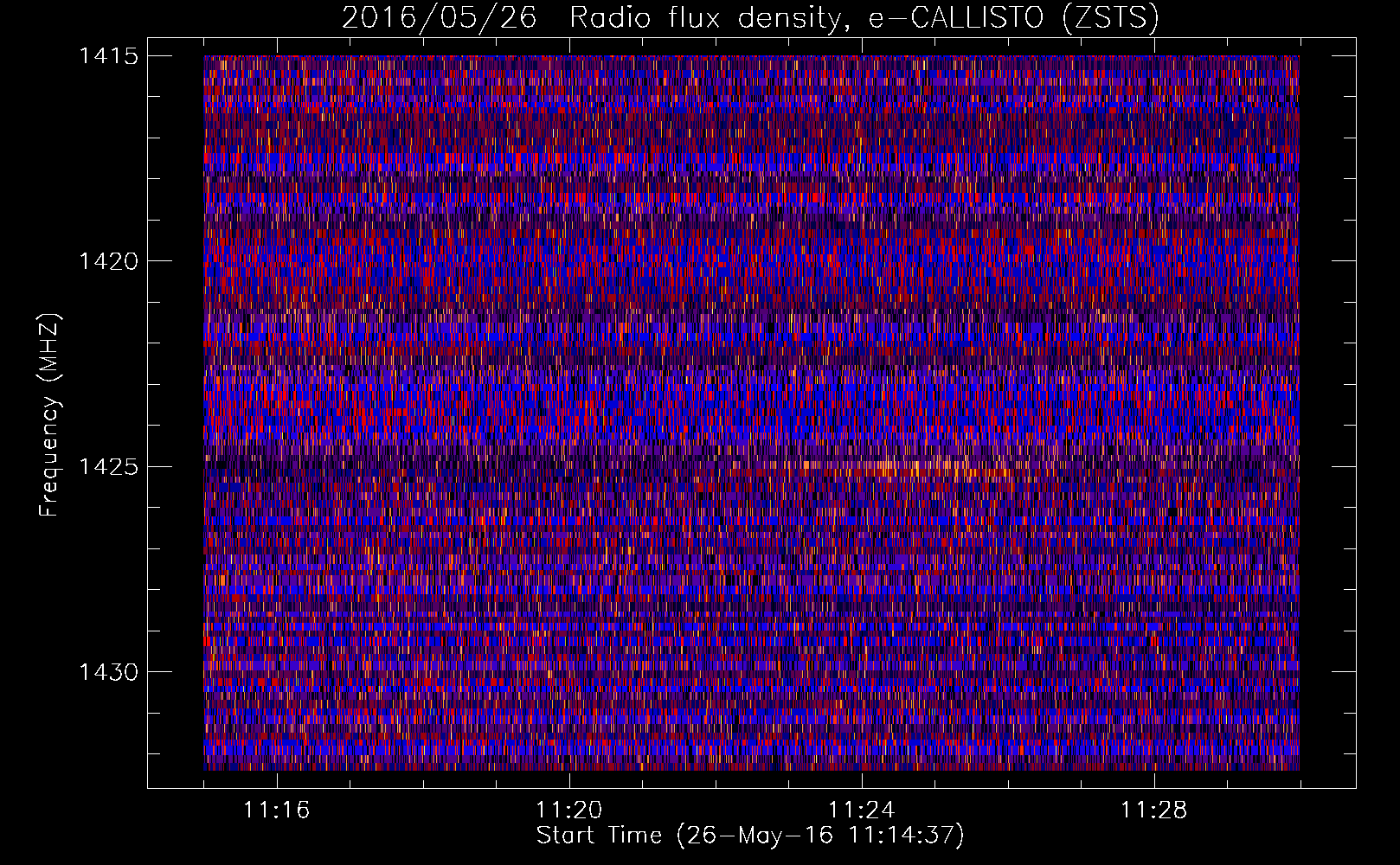The image size is (1400, 865).
Task: Select the 1430 frequency tick label
Action: pyautogui.click(x=108, y=672)
